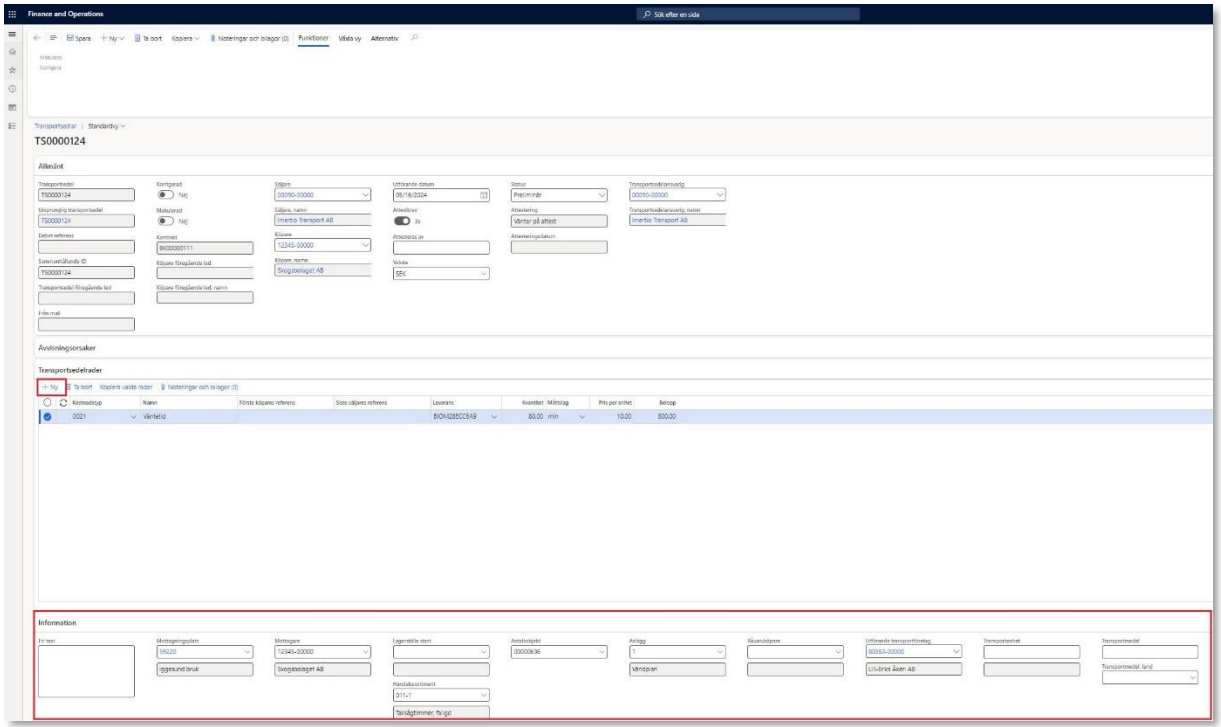This screenshot has height=727, width=1221.
Task: Expand the Status dropdown showing Preliminär
Action: coord(601,195)
